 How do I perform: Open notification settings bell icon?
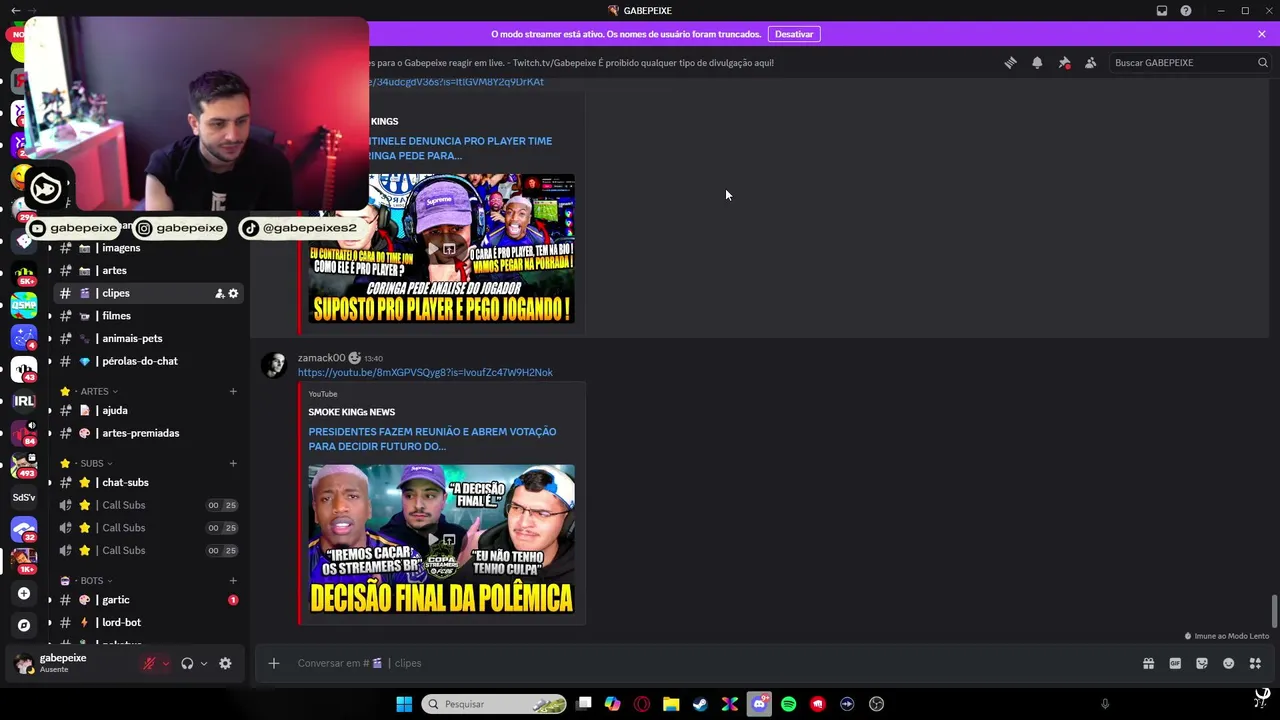(x=1037, y=62)
